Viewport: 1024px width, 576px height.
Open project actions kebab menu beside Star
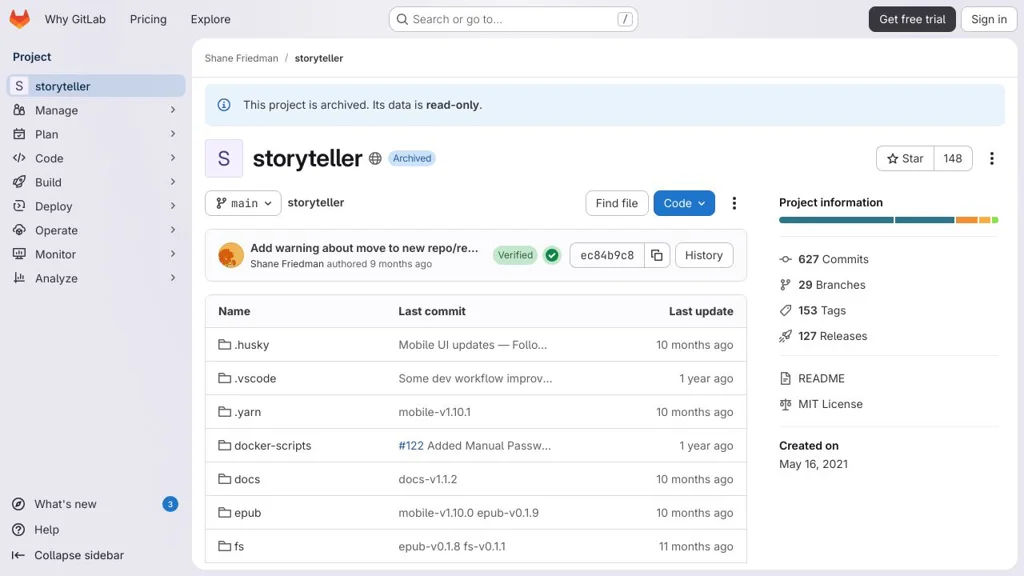tap(991, 158)
